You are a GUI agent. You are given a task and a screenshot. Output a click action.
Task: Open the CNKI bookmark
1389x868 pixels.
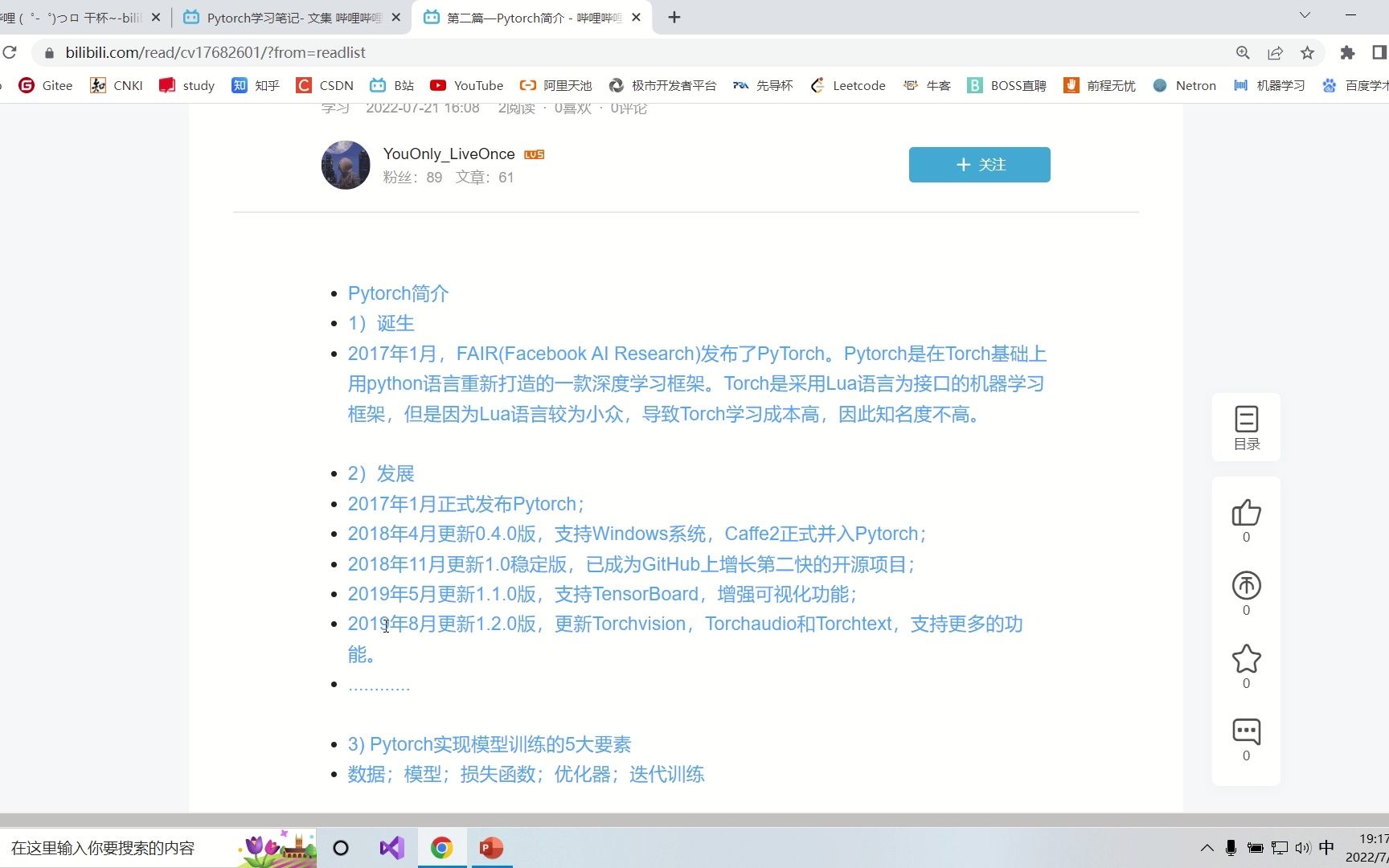117,85
